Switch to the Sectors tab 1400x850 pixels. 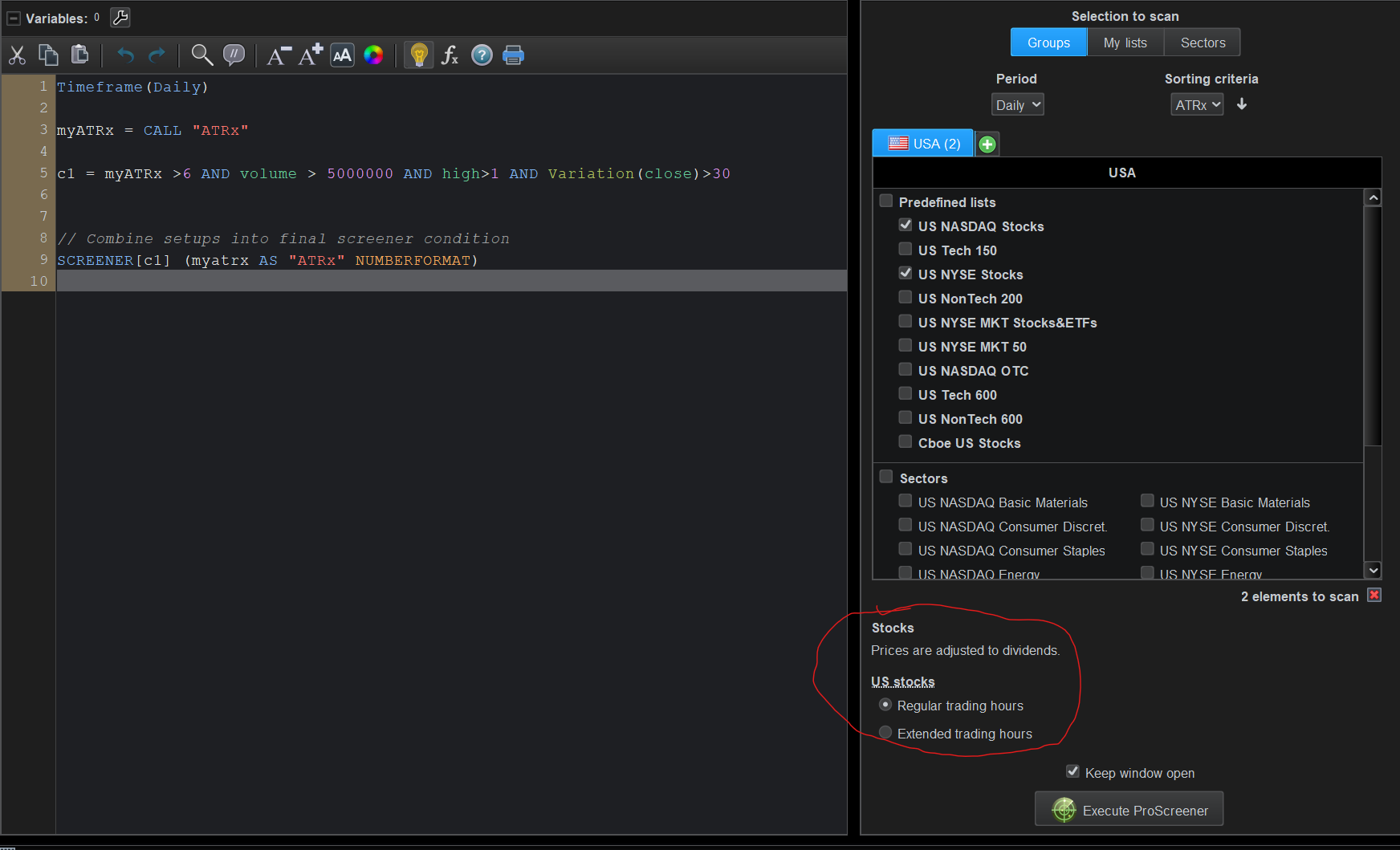coord(1203,43)
